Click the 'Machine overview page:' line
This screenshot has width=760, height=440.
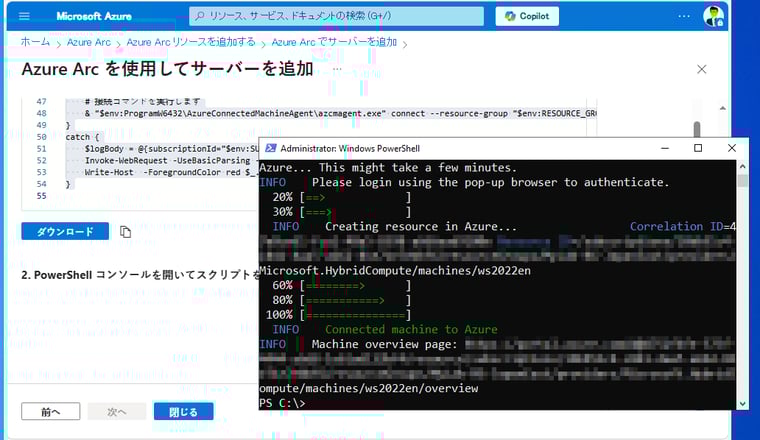[384, 344]
